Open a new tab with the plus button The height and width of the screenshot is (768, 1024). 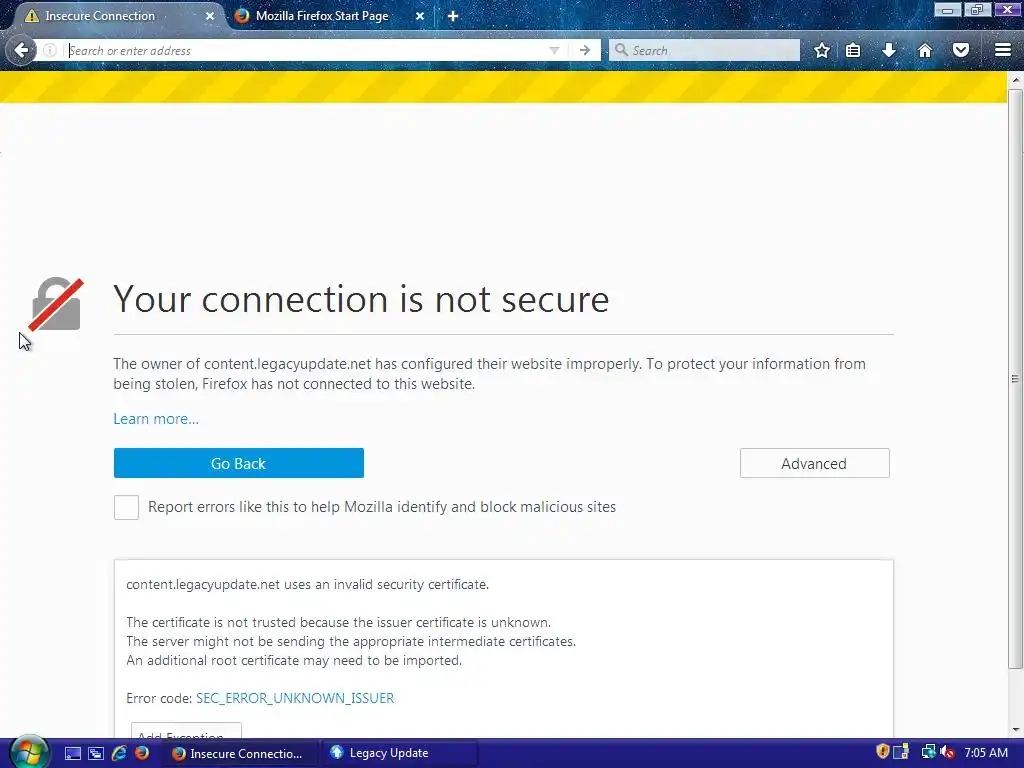point(453,16)
